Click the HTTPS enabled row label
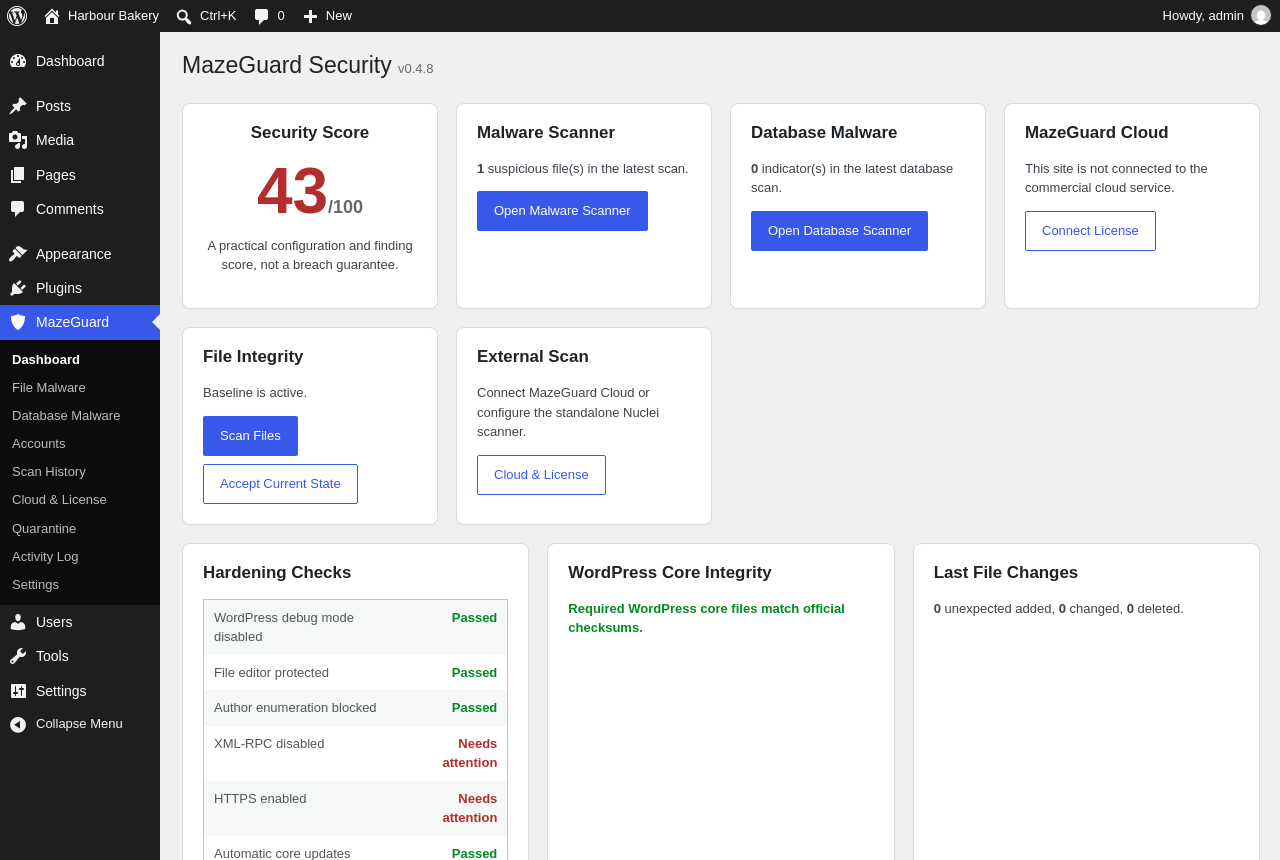Image resolution: width=1280 pixels, height=860 pixels. coord(260,798)
